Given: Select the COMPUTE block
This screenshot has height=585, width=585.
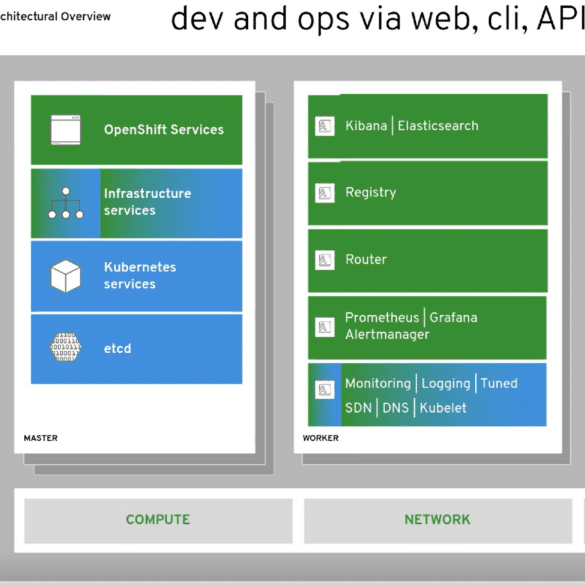Looking at the screenshot, I should point(158,521).
